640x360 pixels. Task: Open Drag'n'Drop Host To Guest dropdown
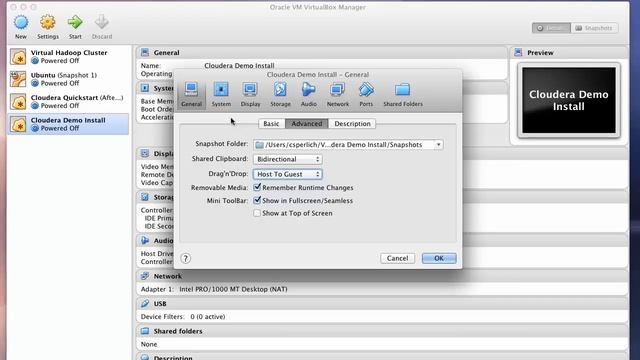(288, 174)
